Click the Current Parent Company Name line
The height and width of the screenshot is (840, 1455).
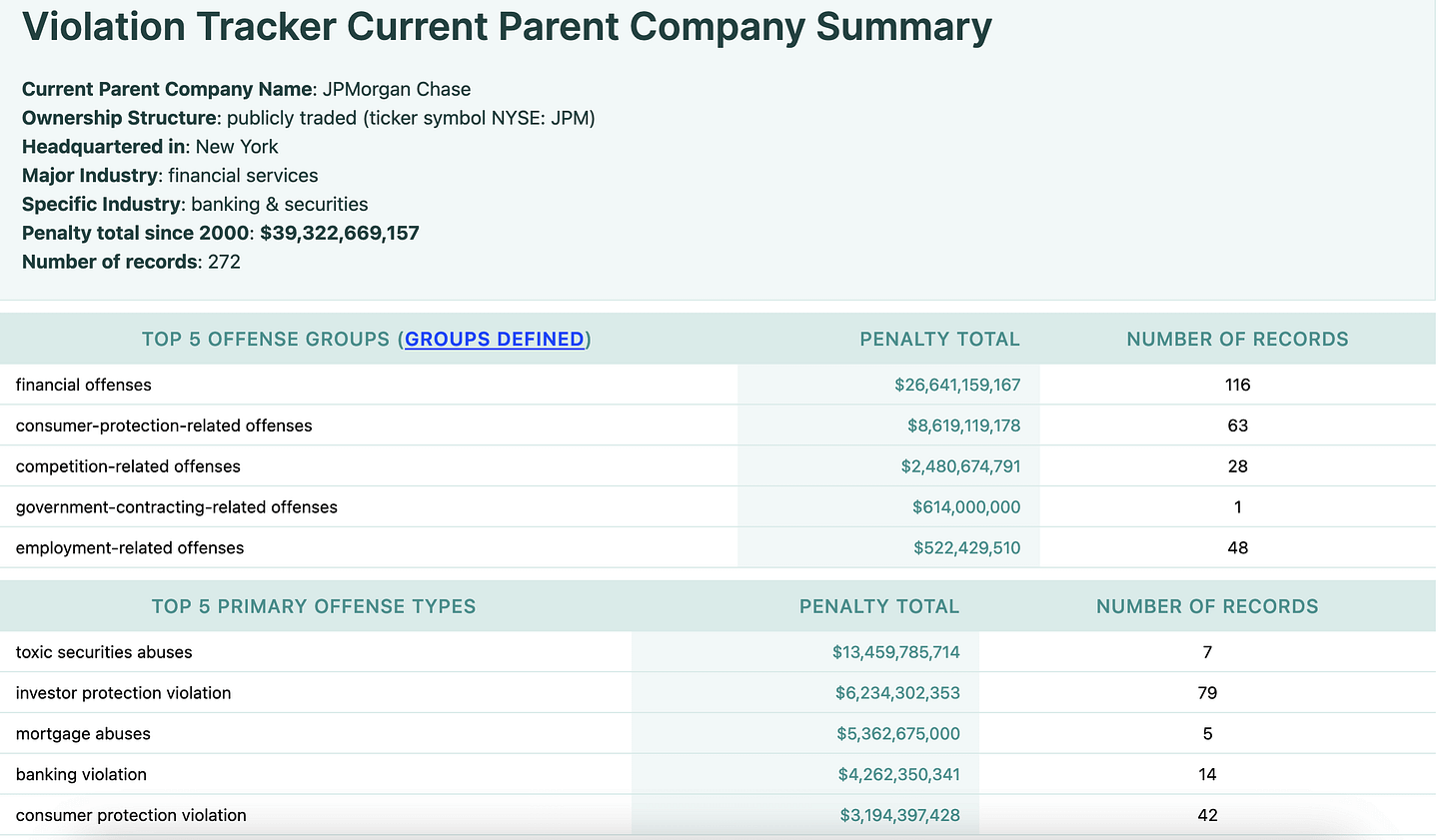(x=246, y=89)
